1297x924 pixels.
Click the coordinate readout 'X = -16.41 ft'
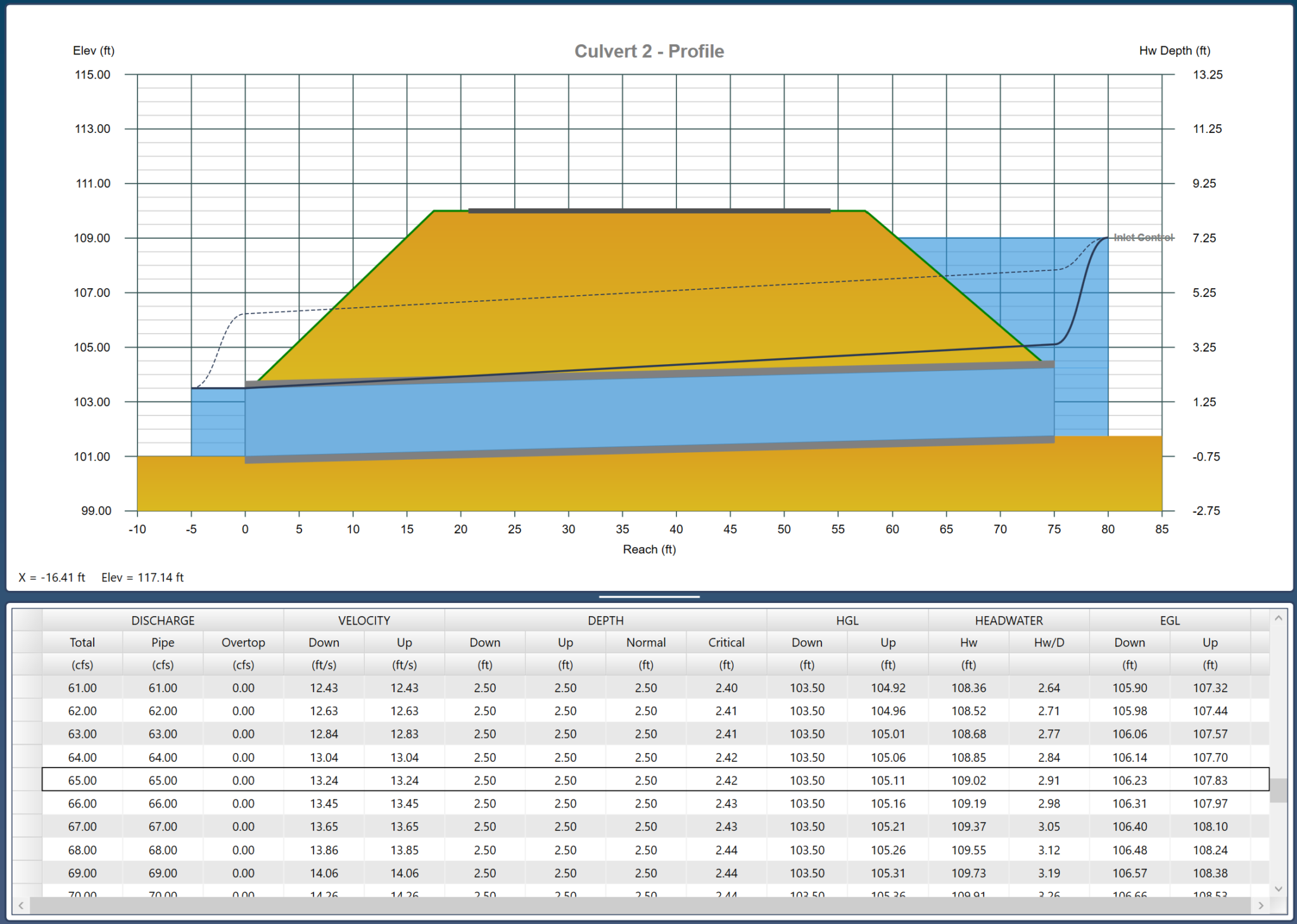52,577
